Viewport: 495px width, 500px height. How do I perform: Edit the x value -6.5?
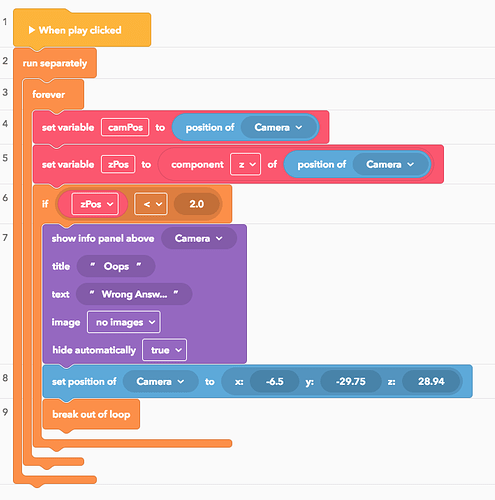click(x=275, y=381)
